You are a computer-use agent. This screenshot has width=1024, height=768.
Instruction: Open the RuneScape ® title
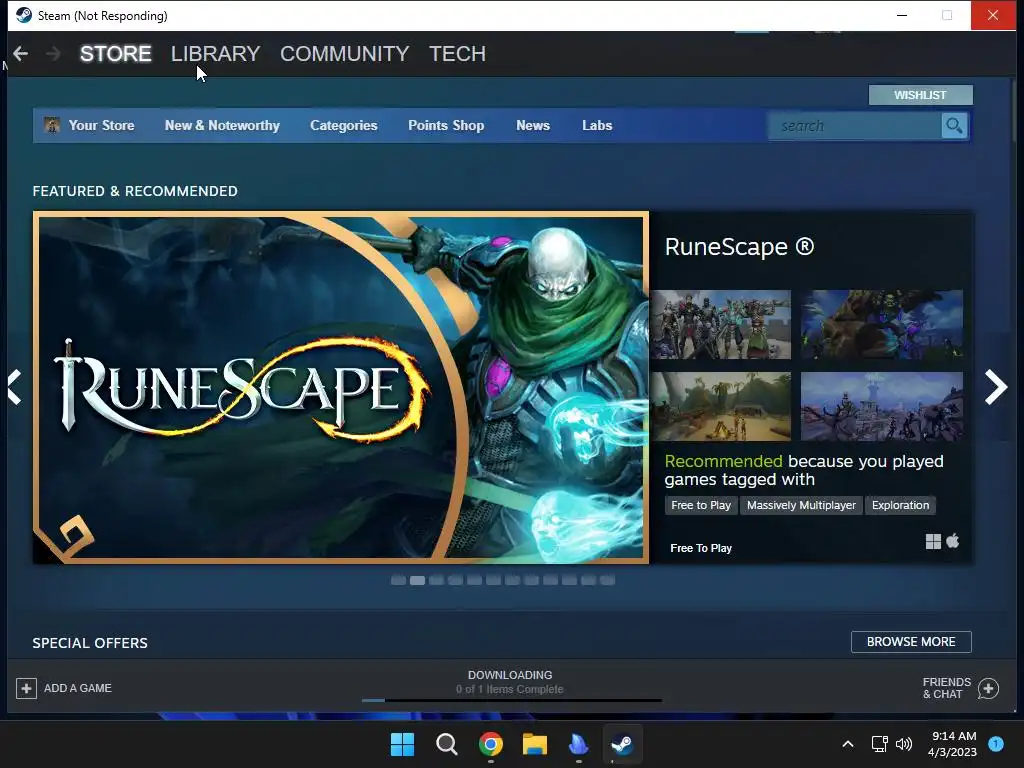pyautogui.click(x=739, y=247)
